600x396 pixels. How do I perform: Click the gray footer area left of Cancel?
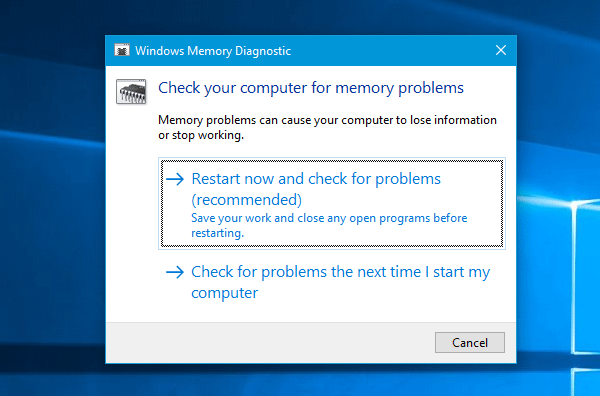[270, 342]
